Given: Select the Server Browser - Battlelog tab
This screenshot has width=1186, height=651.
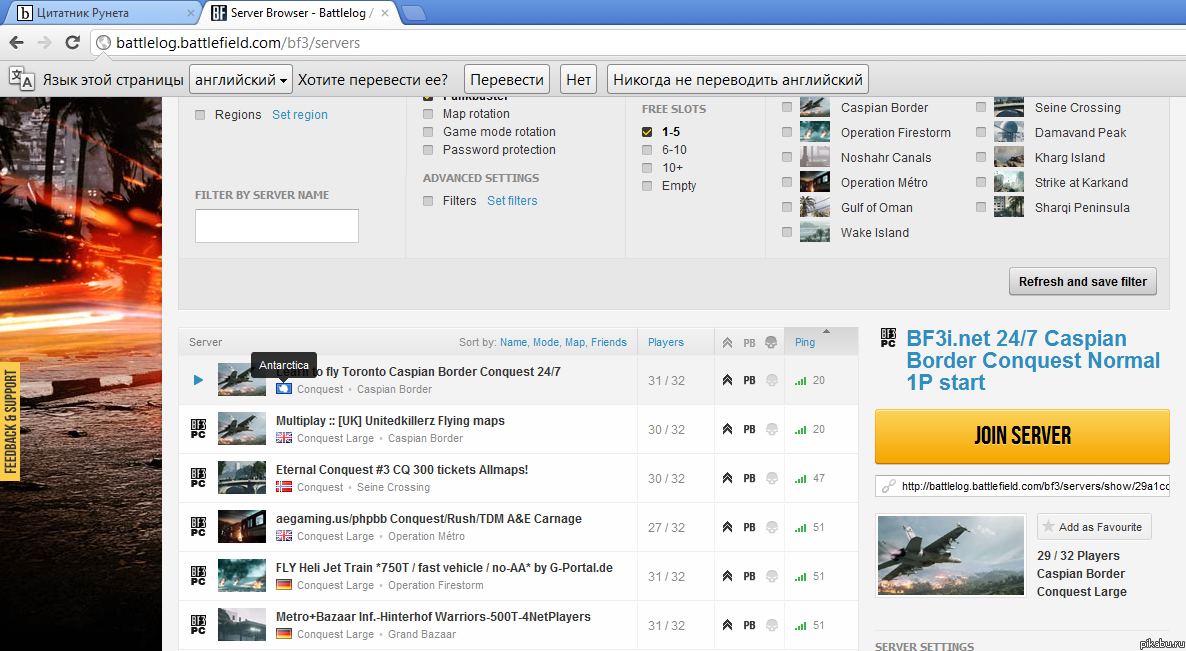Looking at the screenshot, I should pyautogui.click(x=300, y=13).
